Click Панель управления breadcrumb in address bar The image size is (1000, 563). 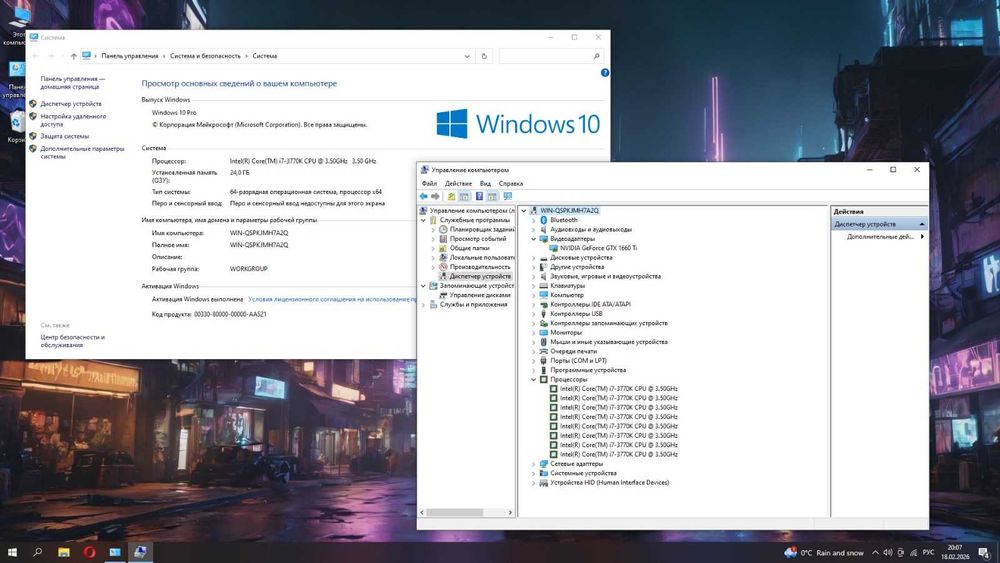(x=129, y=56)
